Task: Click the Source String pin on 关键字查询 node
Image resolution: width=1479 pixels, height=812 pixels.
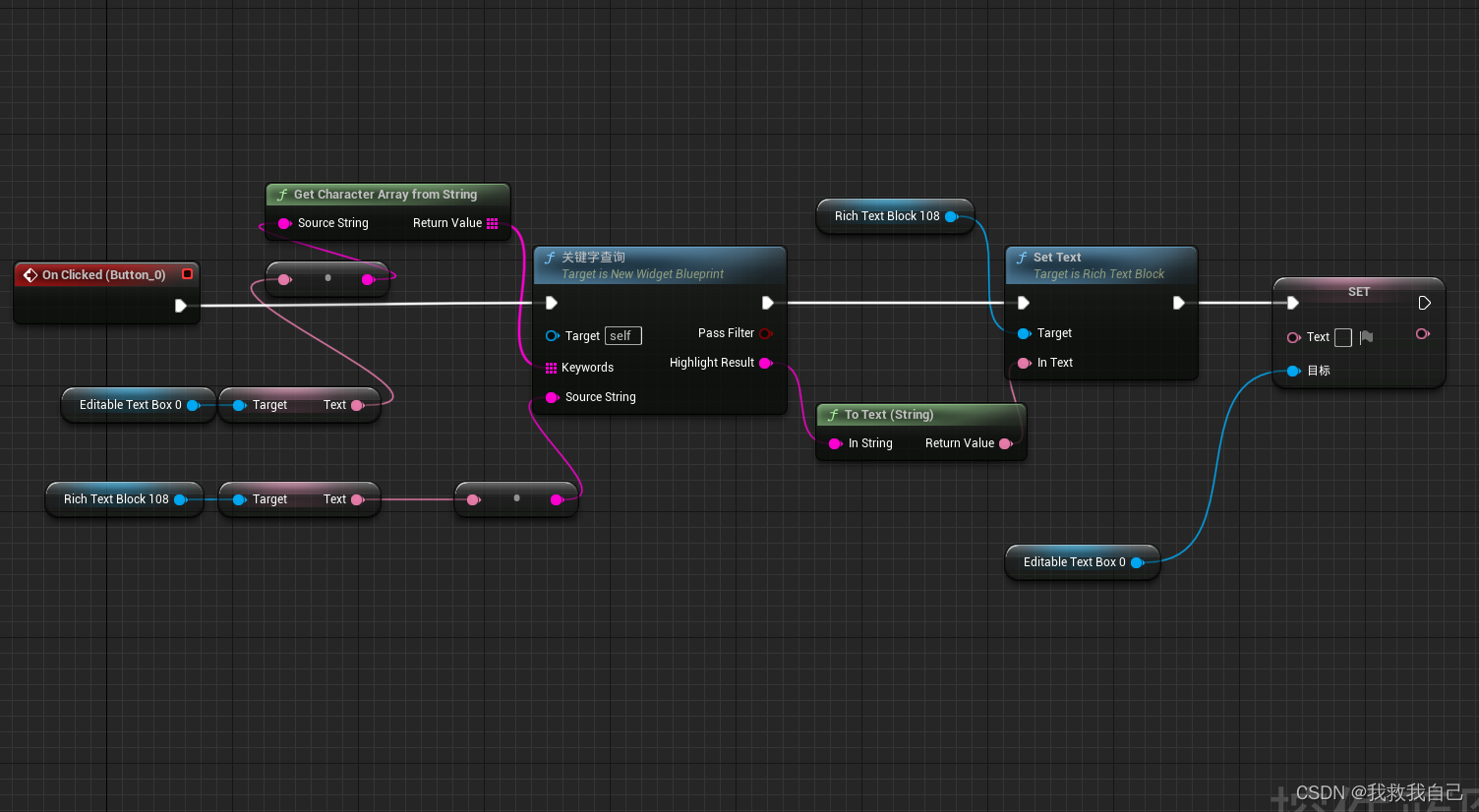Action: [x=553, y=397]
